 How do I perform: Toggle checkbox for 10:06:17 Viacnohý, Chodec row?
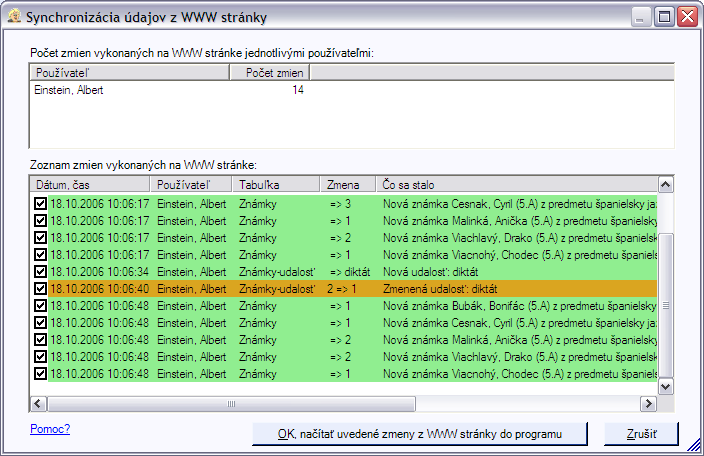40,254
